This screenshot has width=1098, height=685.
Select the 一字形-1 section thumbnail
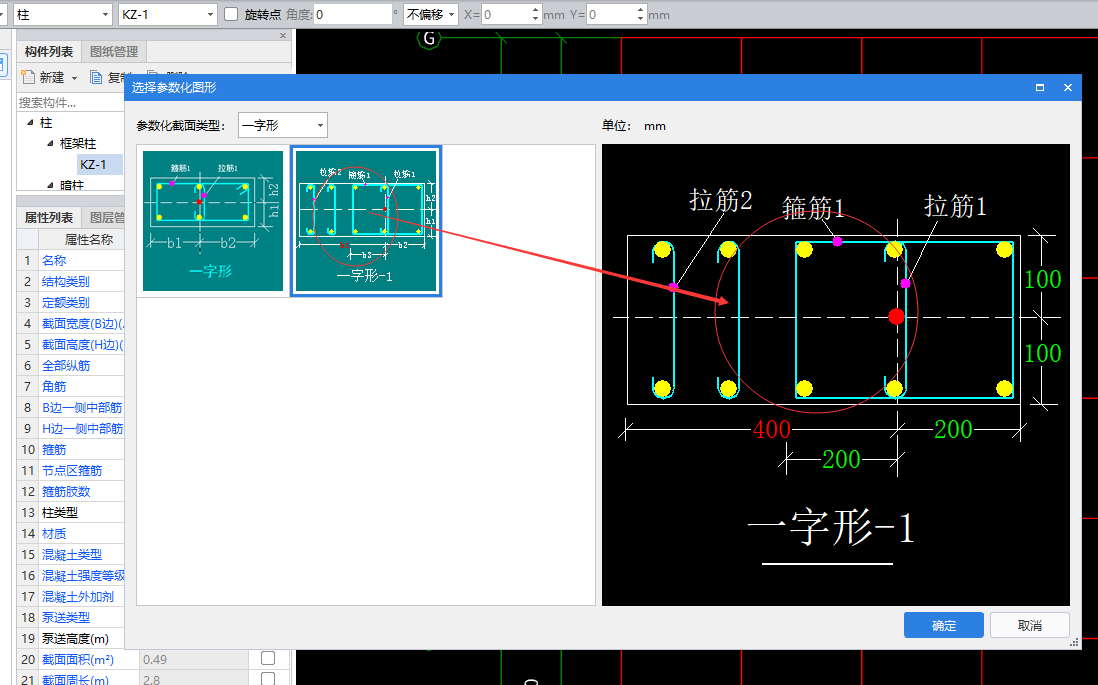click(x=366, y=221)
